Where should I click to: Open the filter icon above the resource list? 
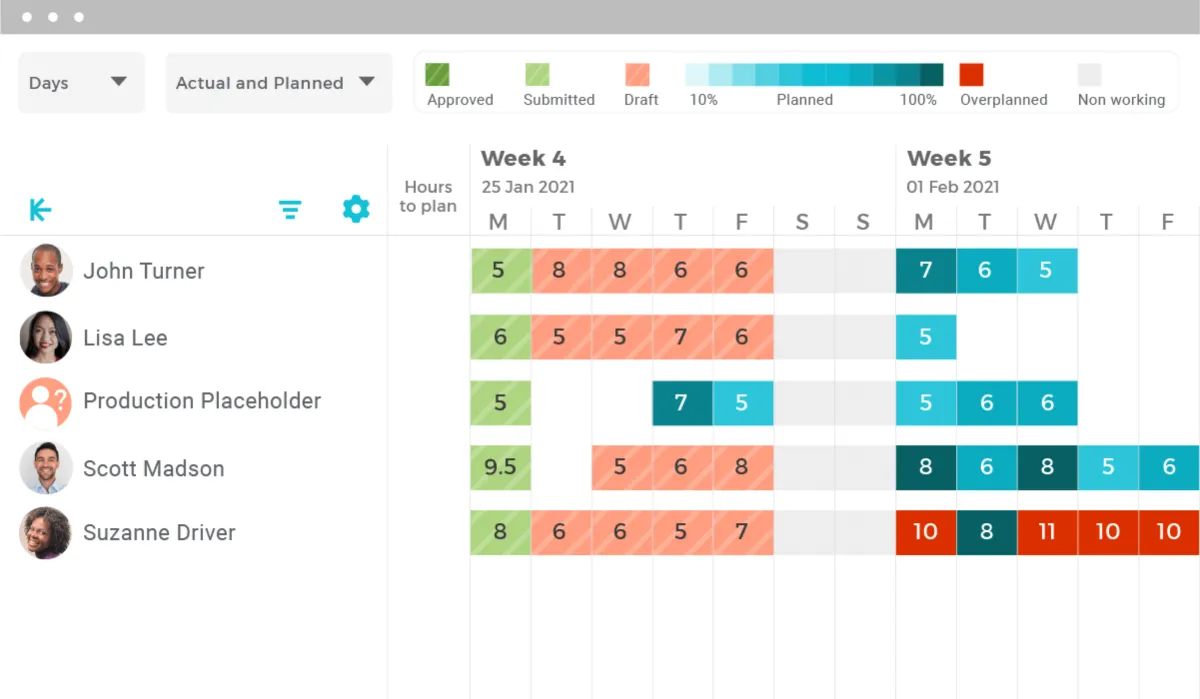(x=290, y=210)
